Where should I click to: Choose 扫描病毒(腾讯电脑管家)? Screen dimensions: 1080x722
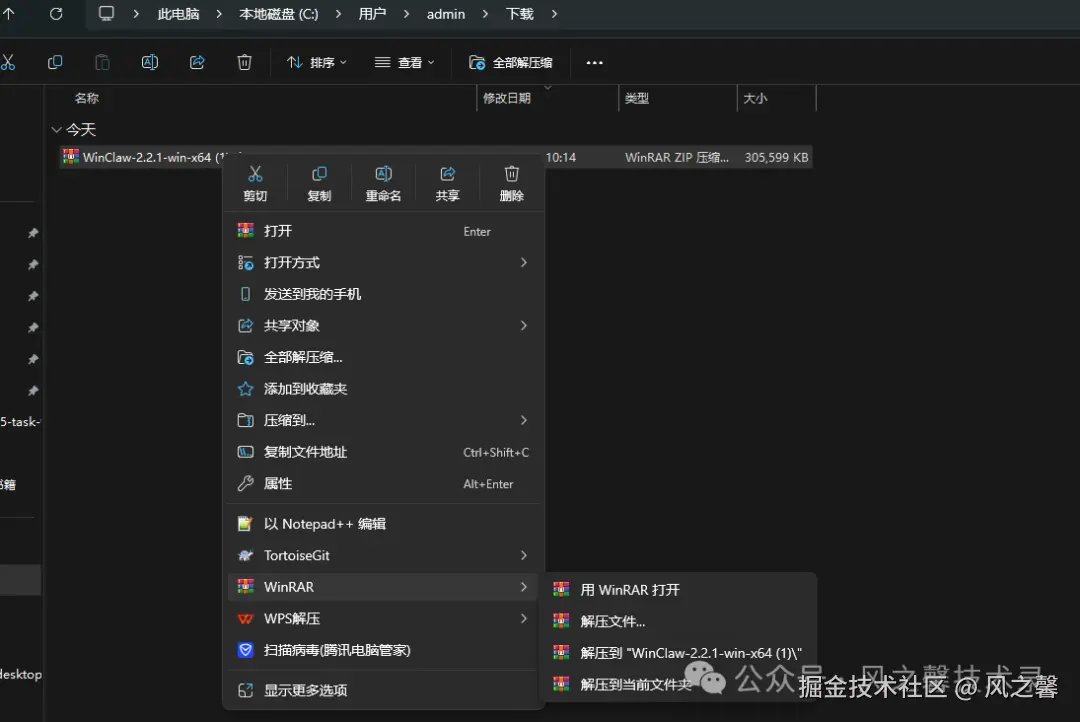[383, 650]
